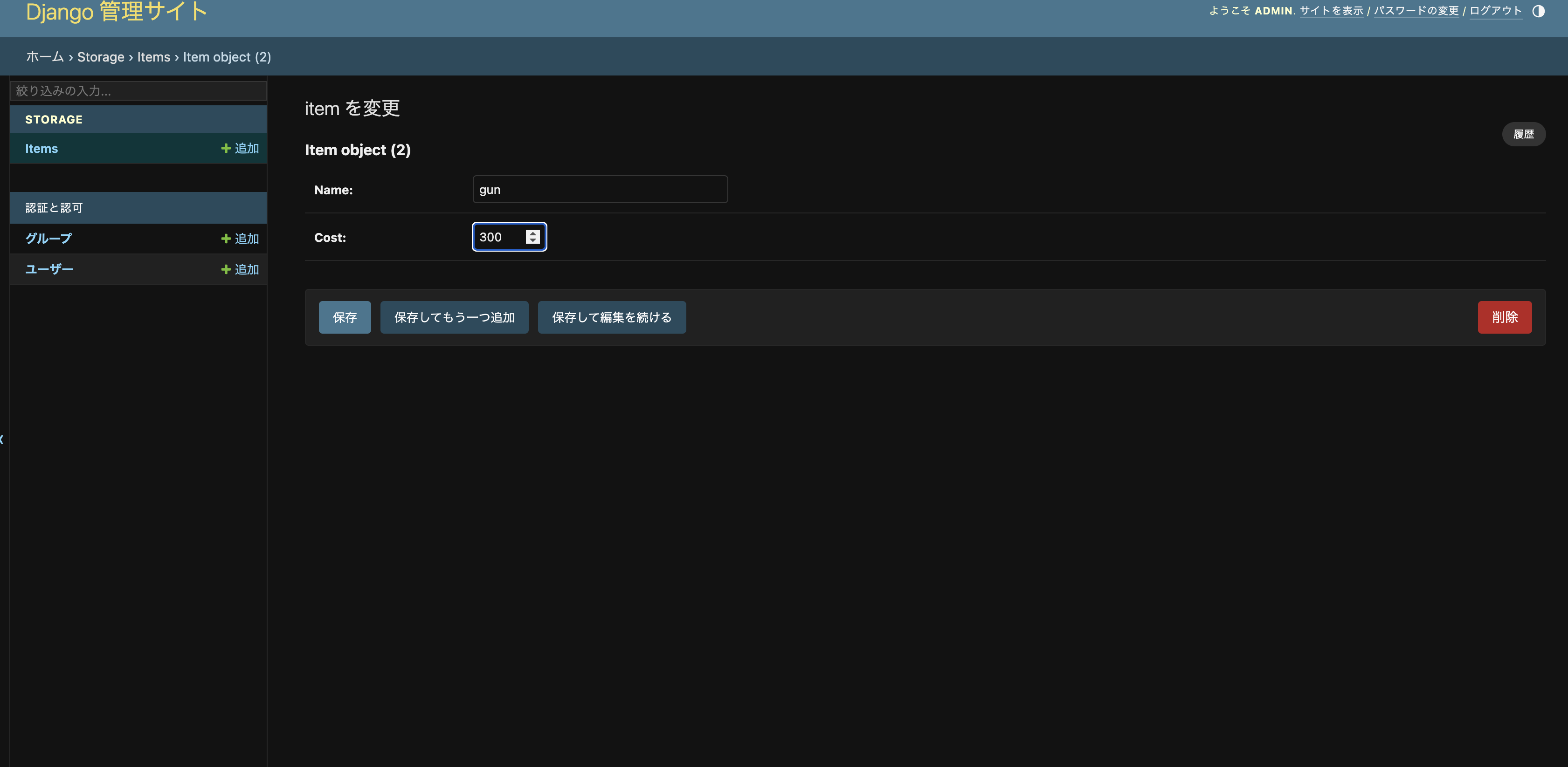Click 保存して編集を続ける button

point(611,317)
